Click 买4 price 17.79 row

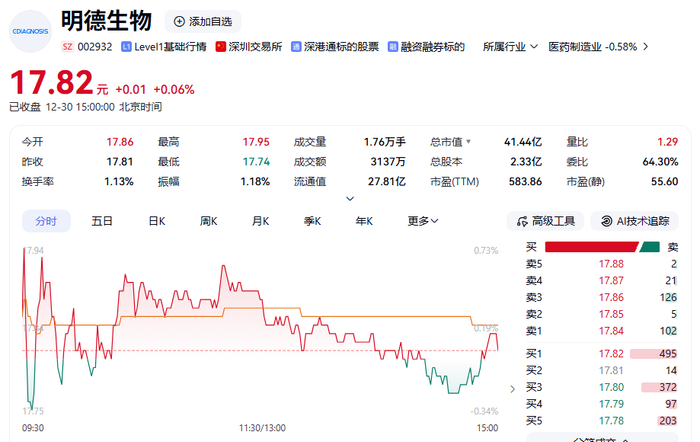[x=601, y=404]
